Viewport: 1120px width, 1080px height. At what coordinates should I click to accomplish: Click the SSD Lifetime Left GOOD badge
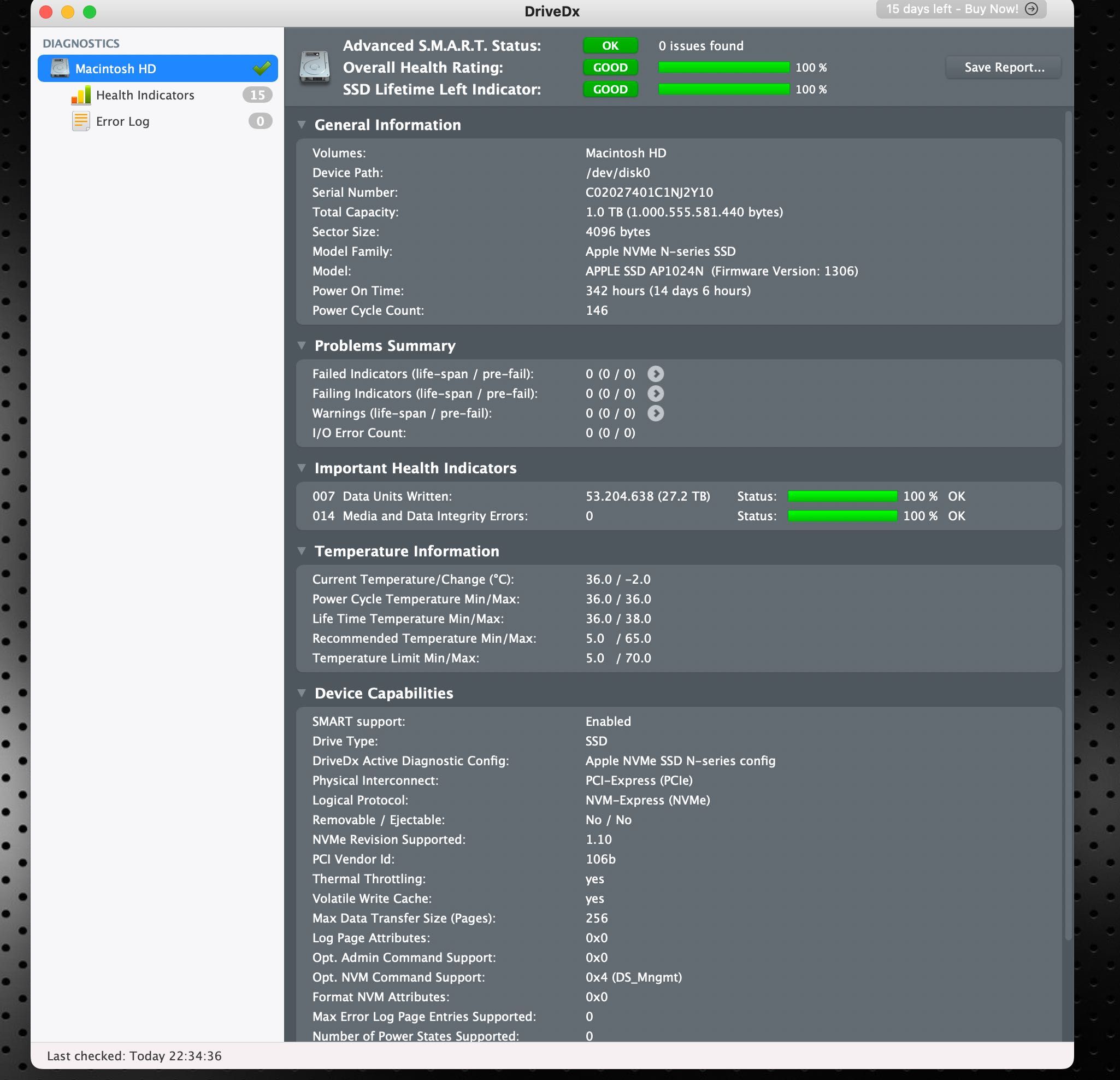610,89
